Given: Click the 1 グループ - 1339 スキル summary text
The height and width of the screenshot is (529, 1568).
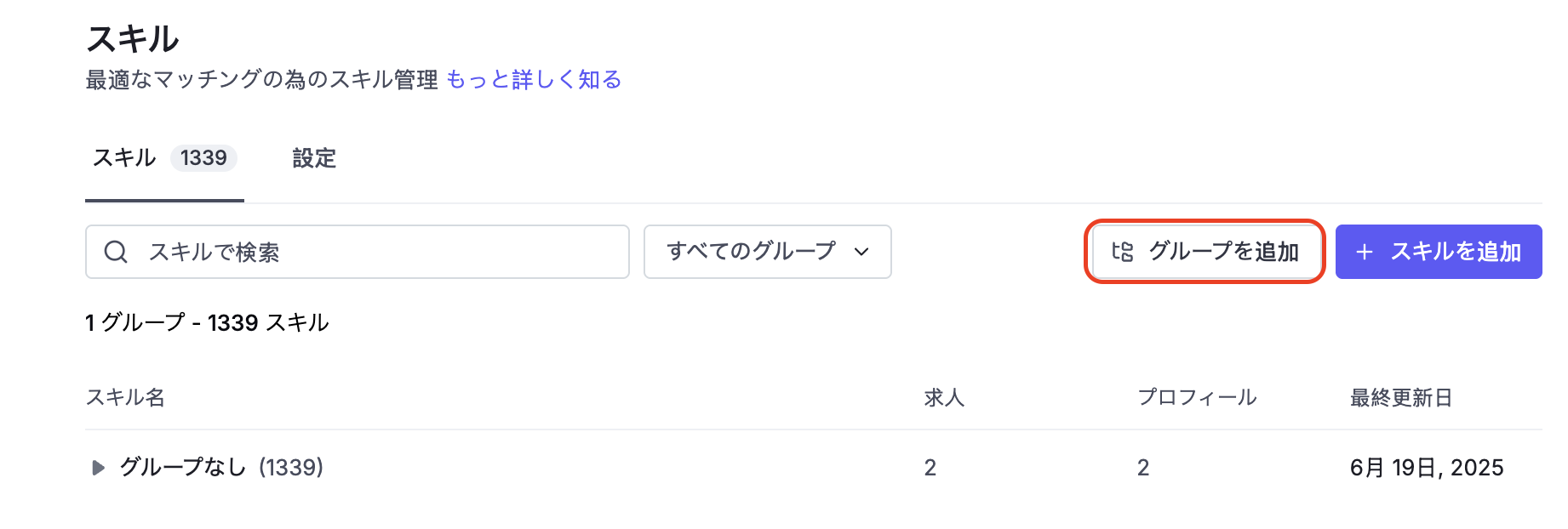Looking at the screenshot, I should click(x=207, y=323).
